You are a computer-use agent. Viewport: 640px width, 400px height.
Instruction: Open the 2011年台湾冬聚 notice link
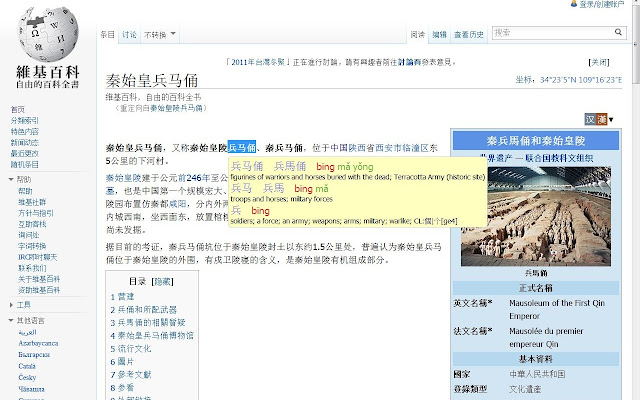point(258,62)
